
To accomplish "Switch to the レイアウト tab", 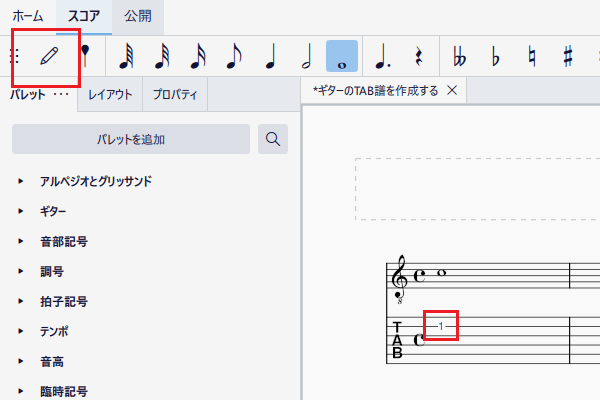I will click(110, 94).
